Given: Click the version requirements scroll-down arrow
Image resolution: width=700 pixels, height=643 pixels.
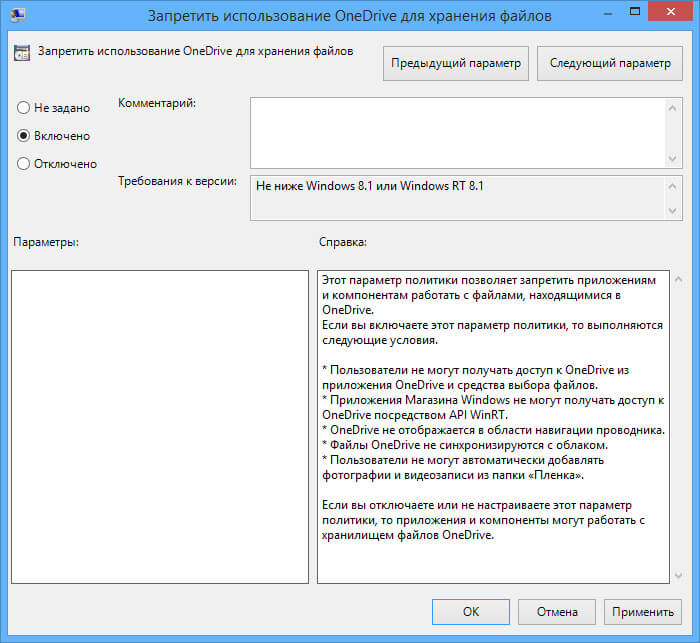Looking at the screenshot, I should tap(673, 211).
